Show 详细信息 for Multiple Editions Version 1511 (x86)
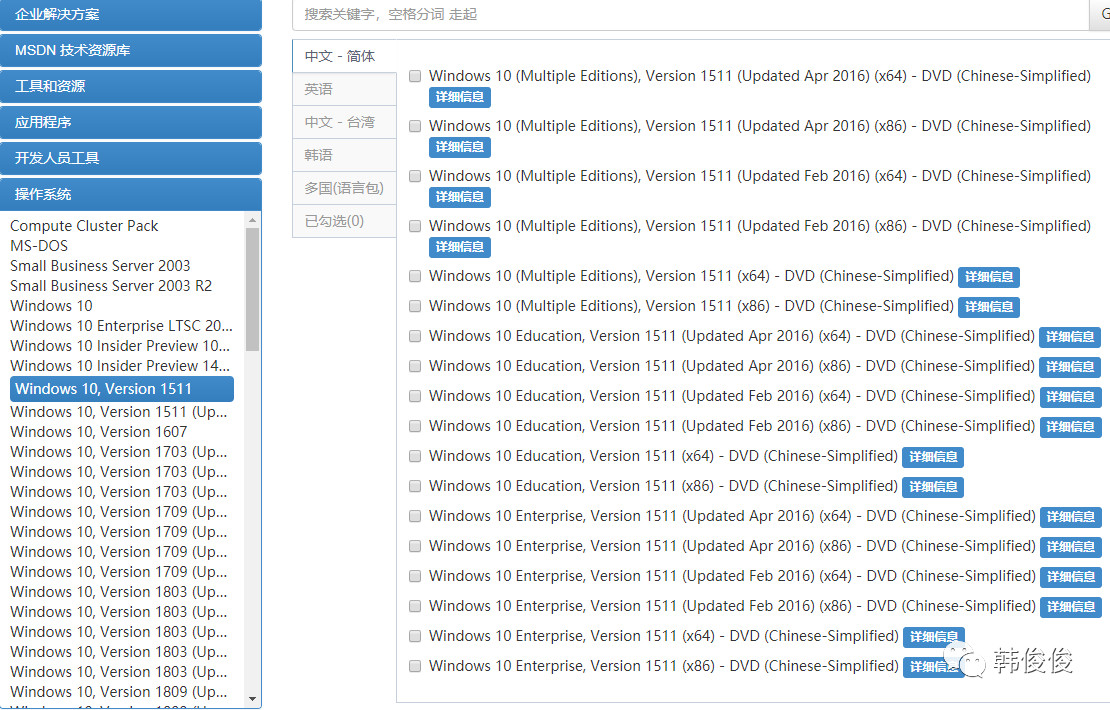Screen dimensions: 1110x710 [x=988, y=307]
